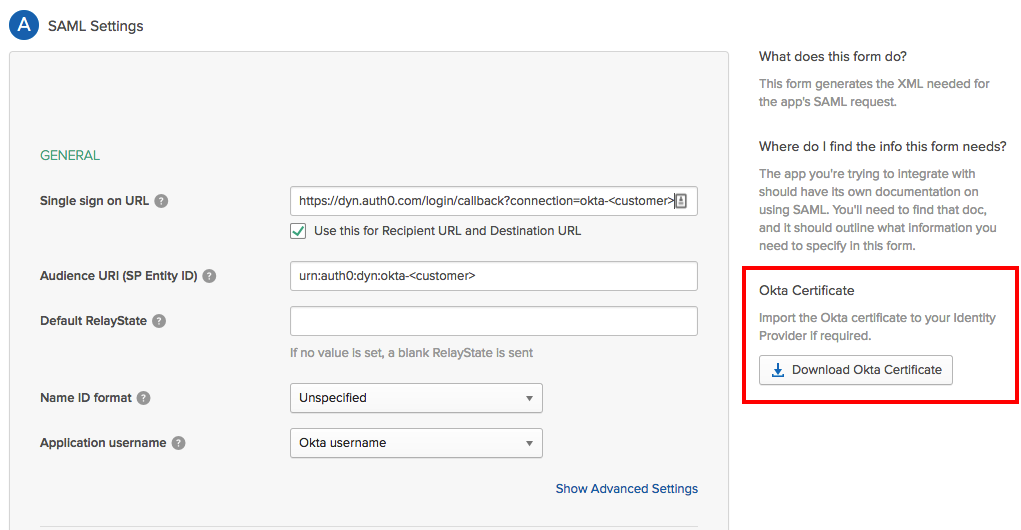Screen dimensions: 1021x530
Task: Click the download arrow icon for Okta Certificate
Action: point(777,370)
